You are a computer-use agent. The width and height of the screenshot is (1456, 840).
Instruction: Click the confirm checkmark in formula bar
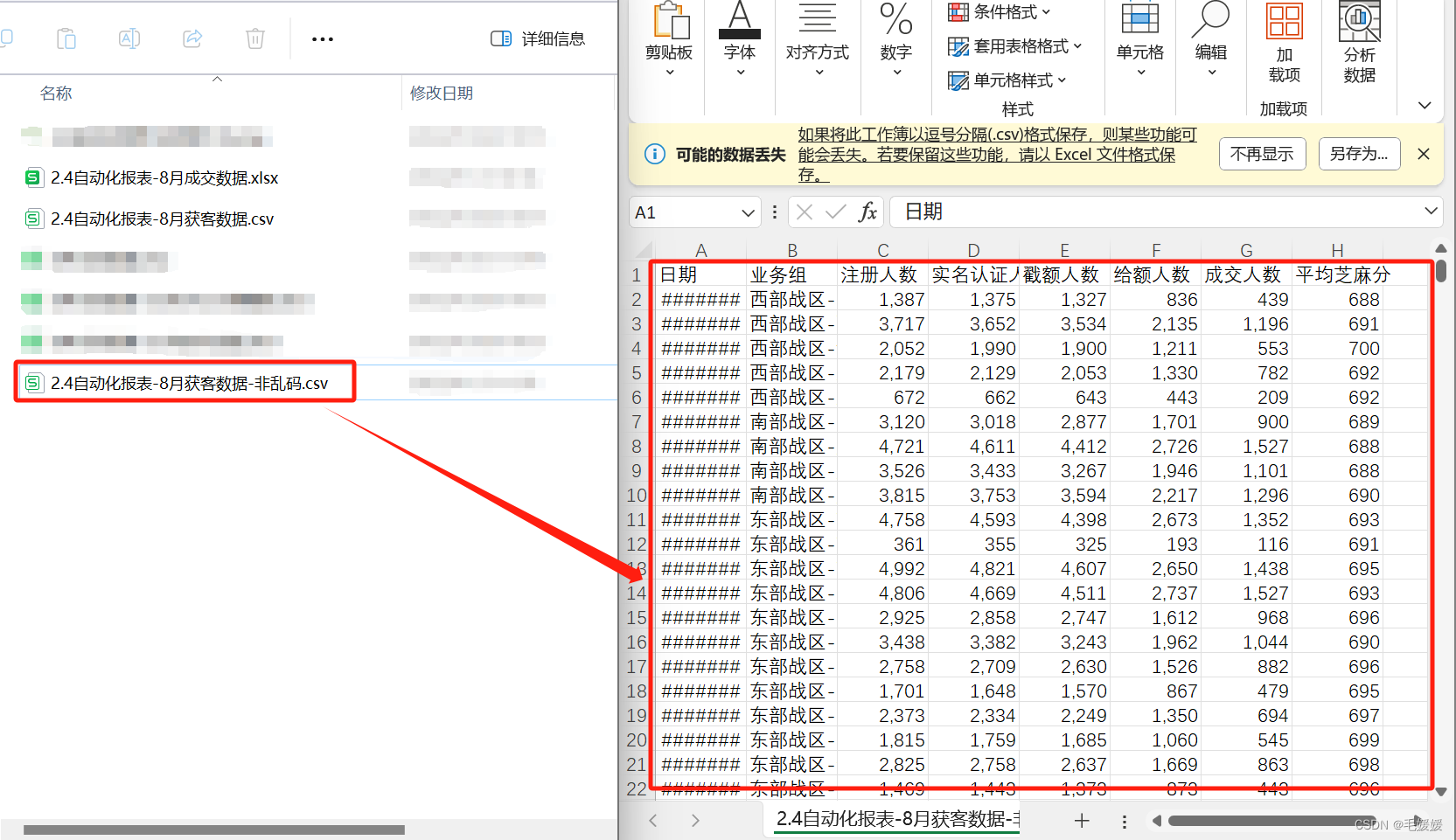point(836,212)
